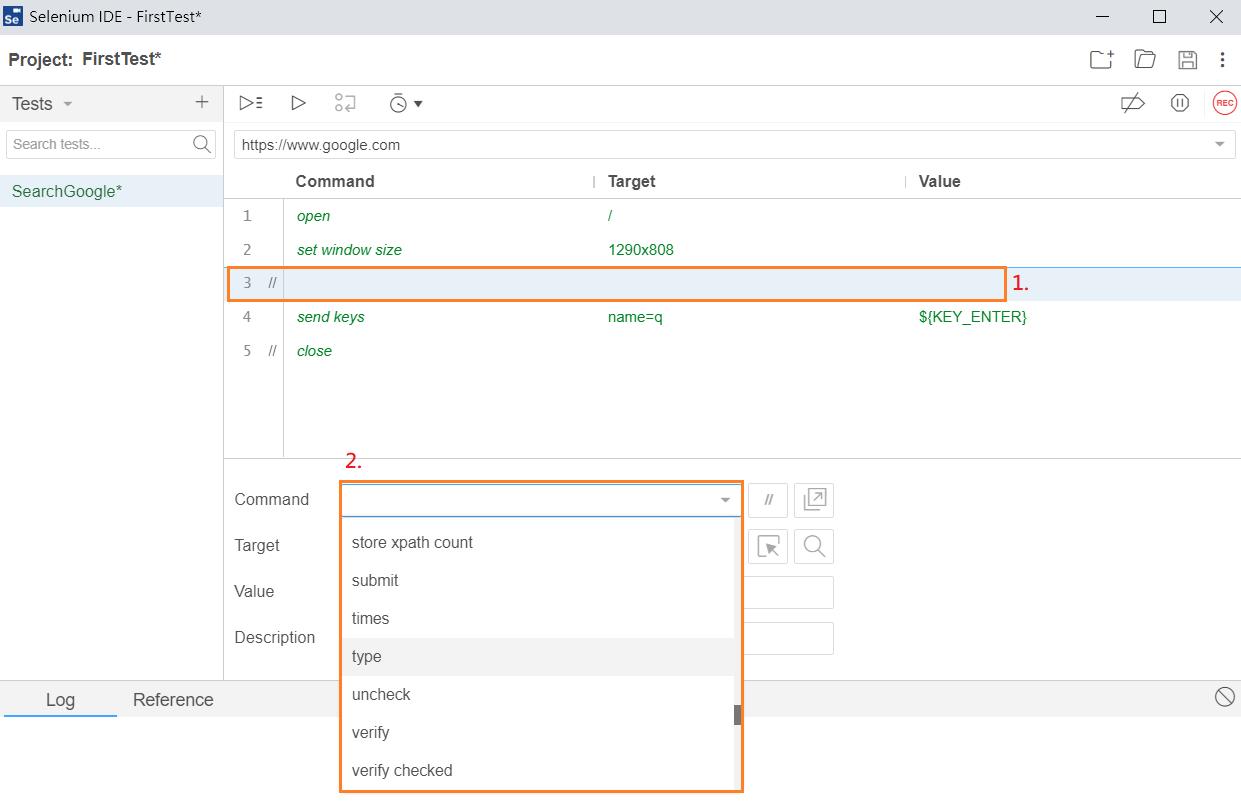Open new window configuration icon
Image resolution: width=1241 pixels, height=803 pixels.
point(814,500)
